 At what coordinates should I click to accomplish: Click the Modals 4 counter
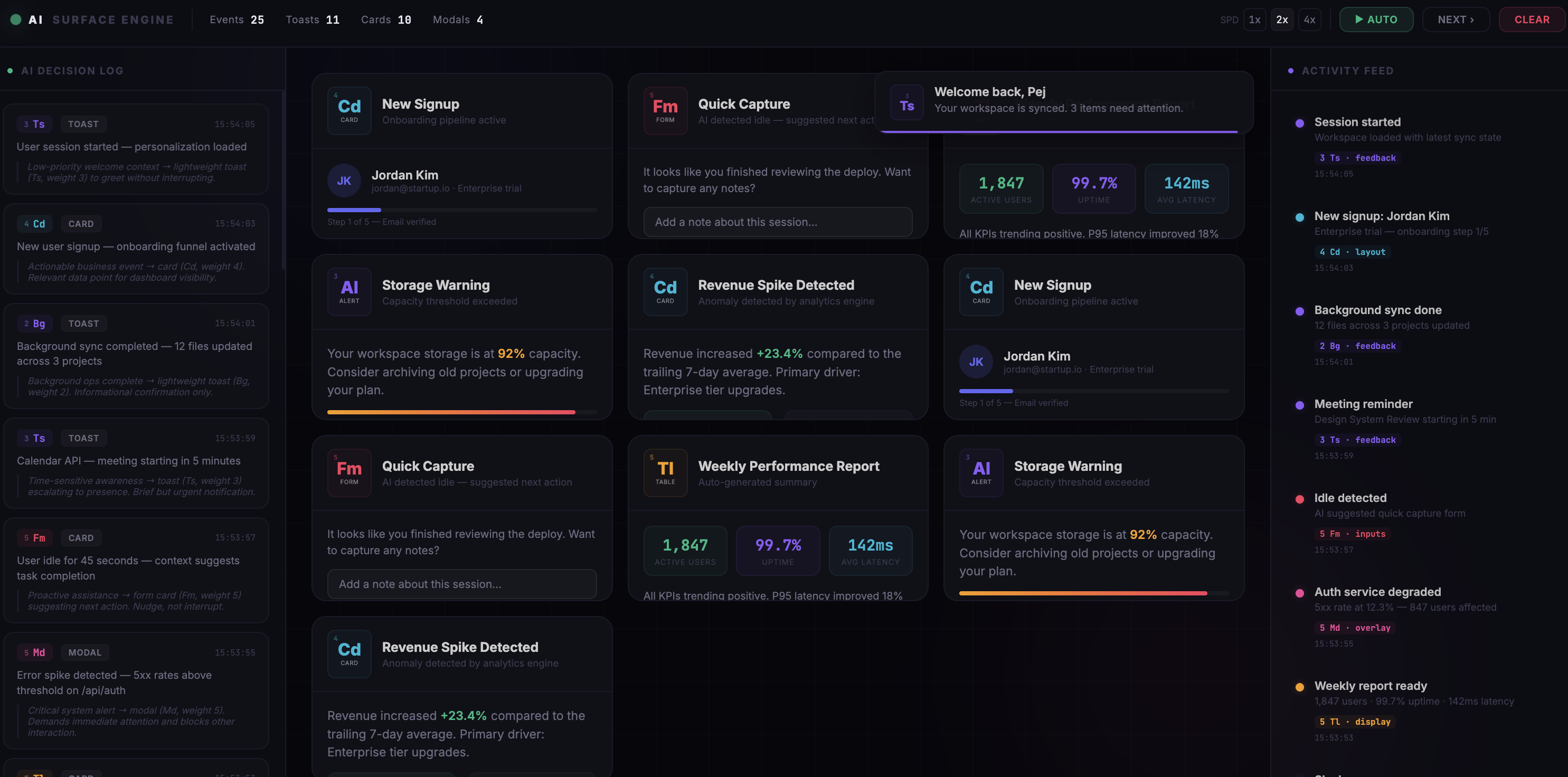(x=458, y=20)
